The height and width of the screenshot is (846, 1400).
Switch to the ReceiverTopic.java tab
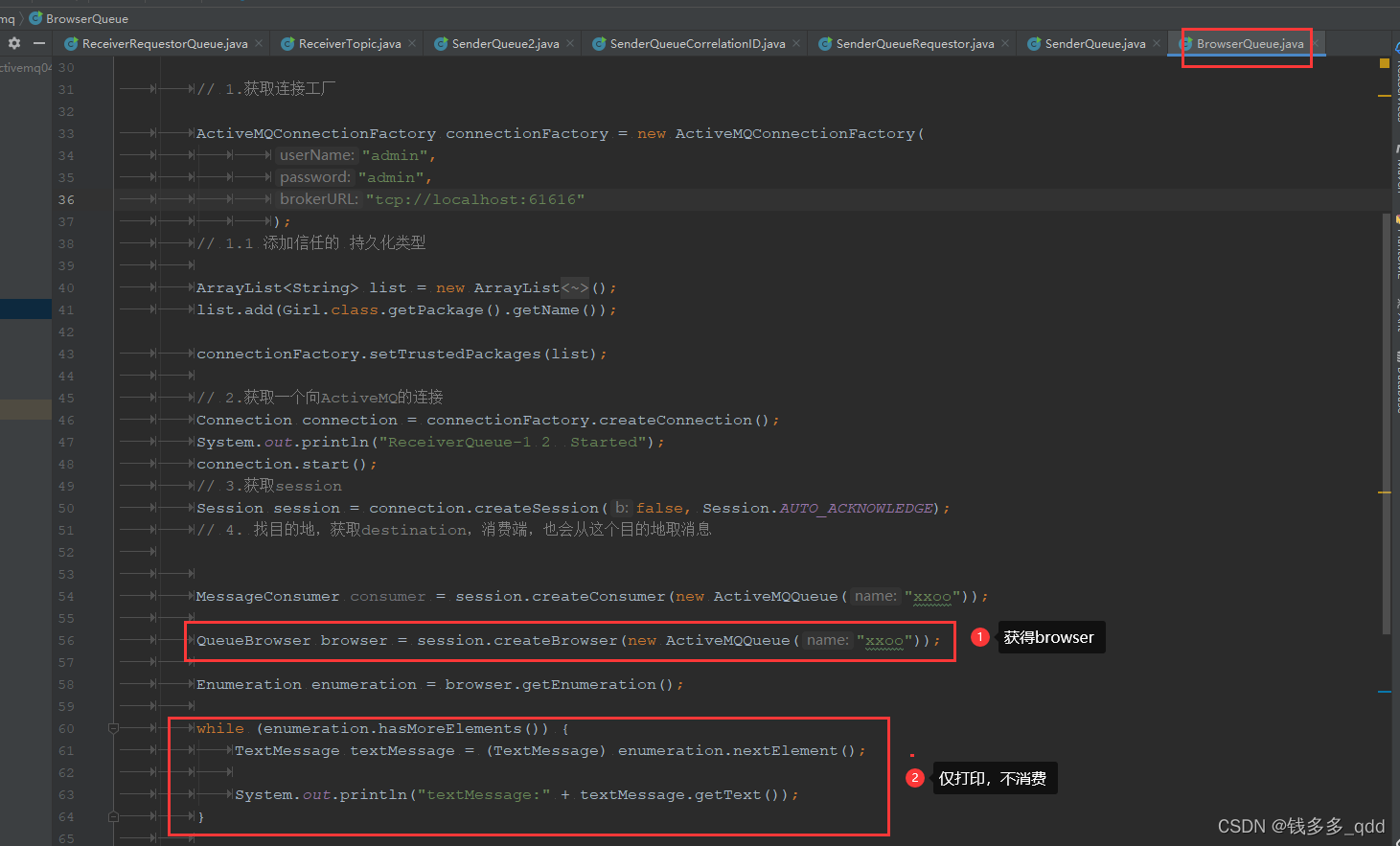[350, 44]
